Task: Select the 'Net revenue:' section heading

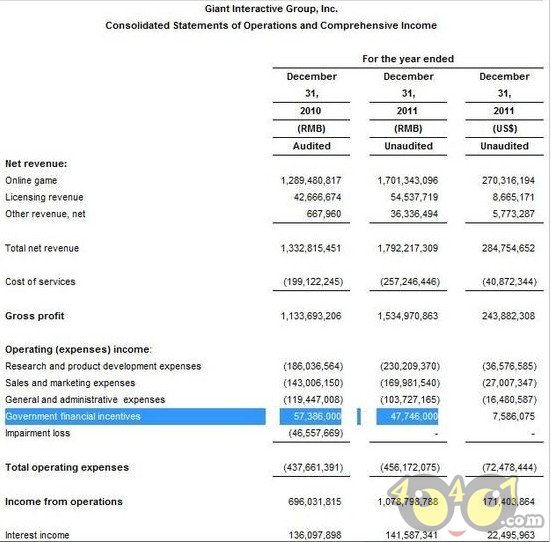Action: 36,163
